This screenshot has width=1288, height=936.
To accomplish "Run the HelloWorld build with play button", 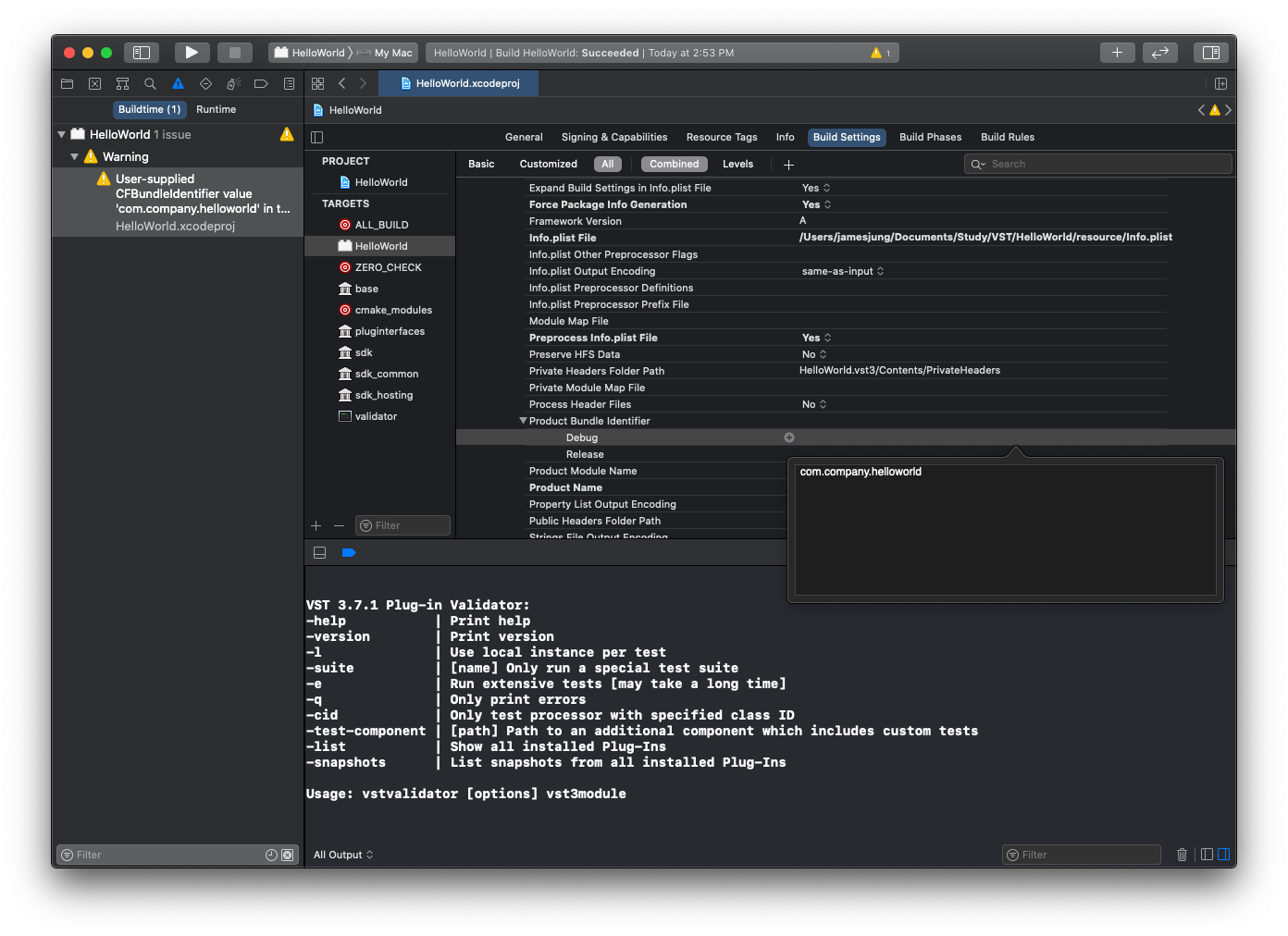I will click(192, 53).
